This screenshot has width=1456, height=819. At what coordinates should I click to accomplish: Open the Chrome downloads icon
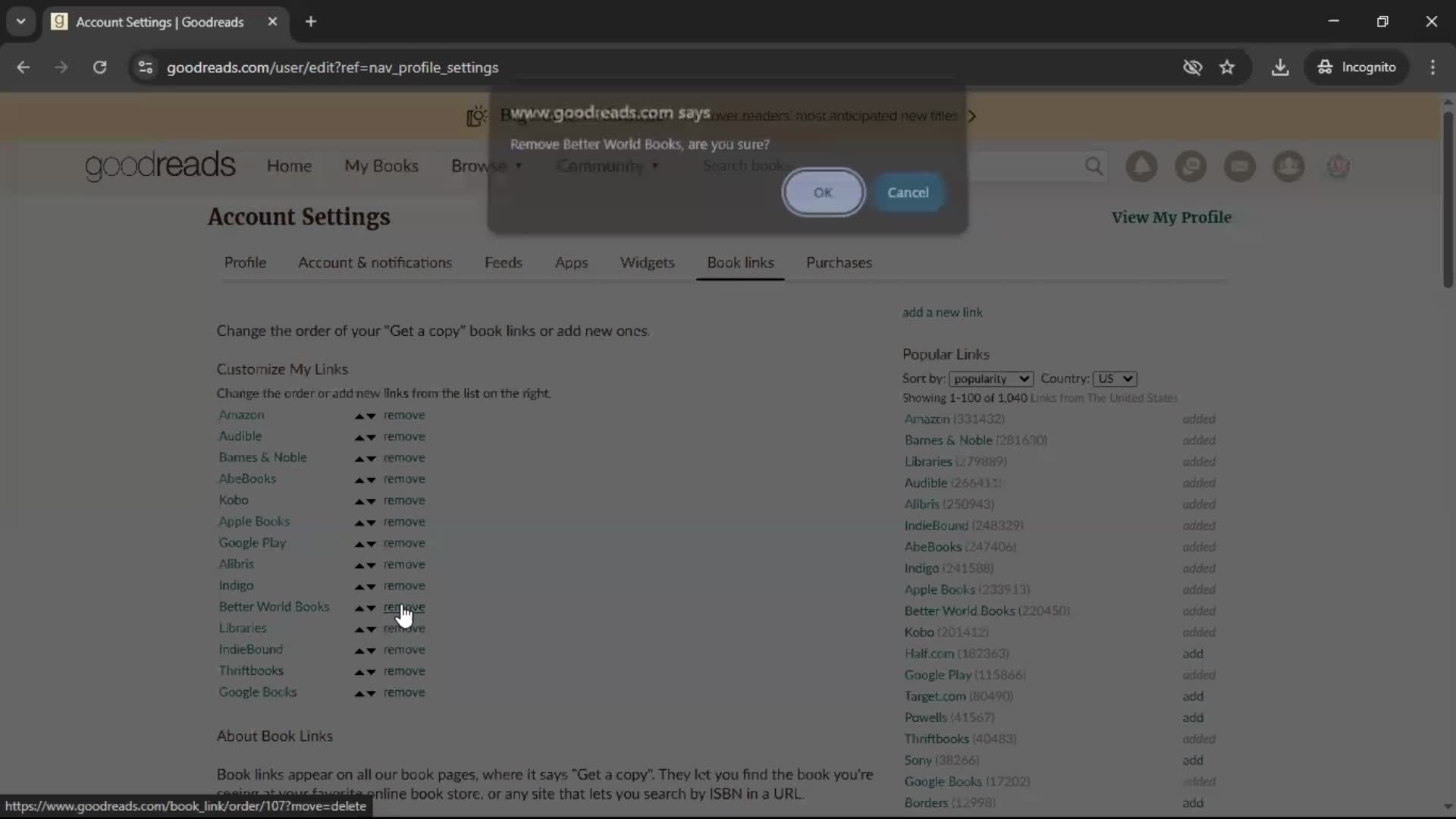(1280, 67)
